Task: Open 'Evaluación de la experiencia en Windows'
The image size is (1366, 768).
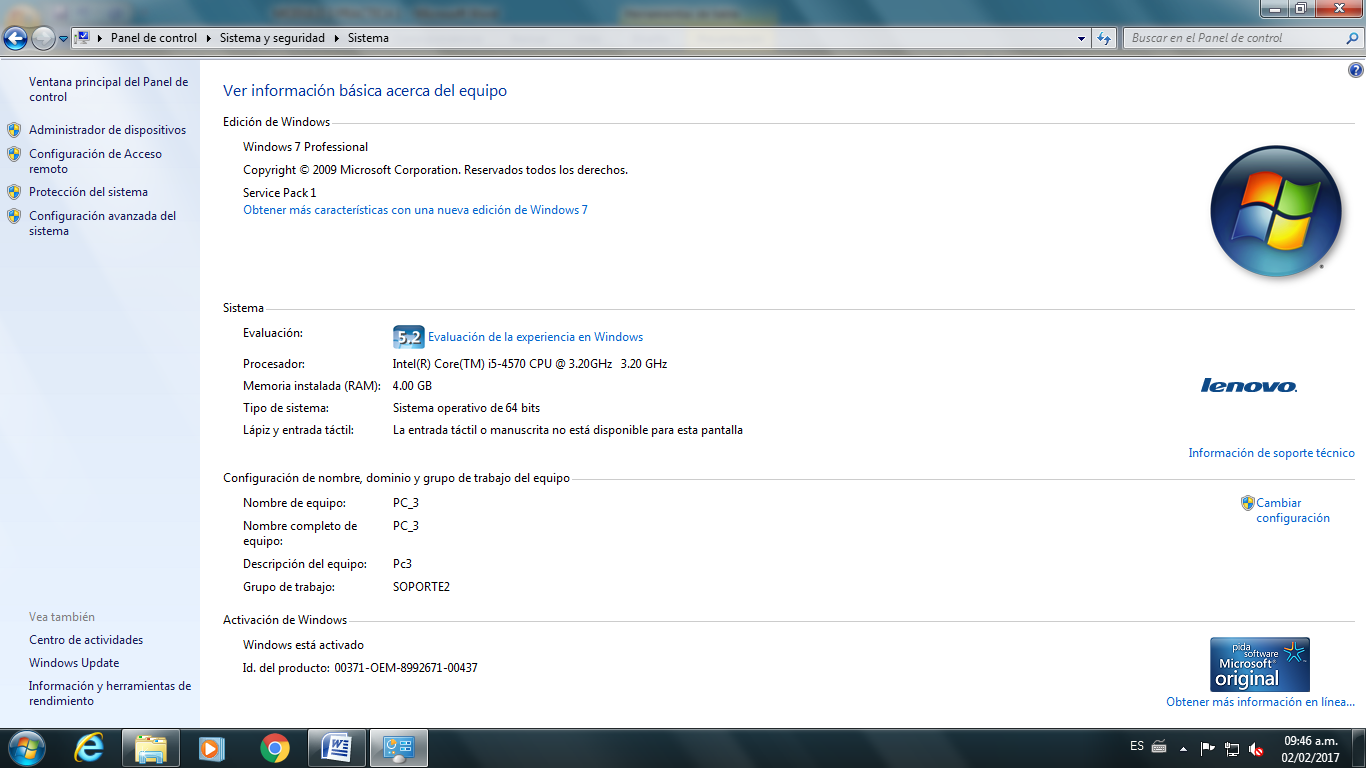Action: (x=535, y=337)
